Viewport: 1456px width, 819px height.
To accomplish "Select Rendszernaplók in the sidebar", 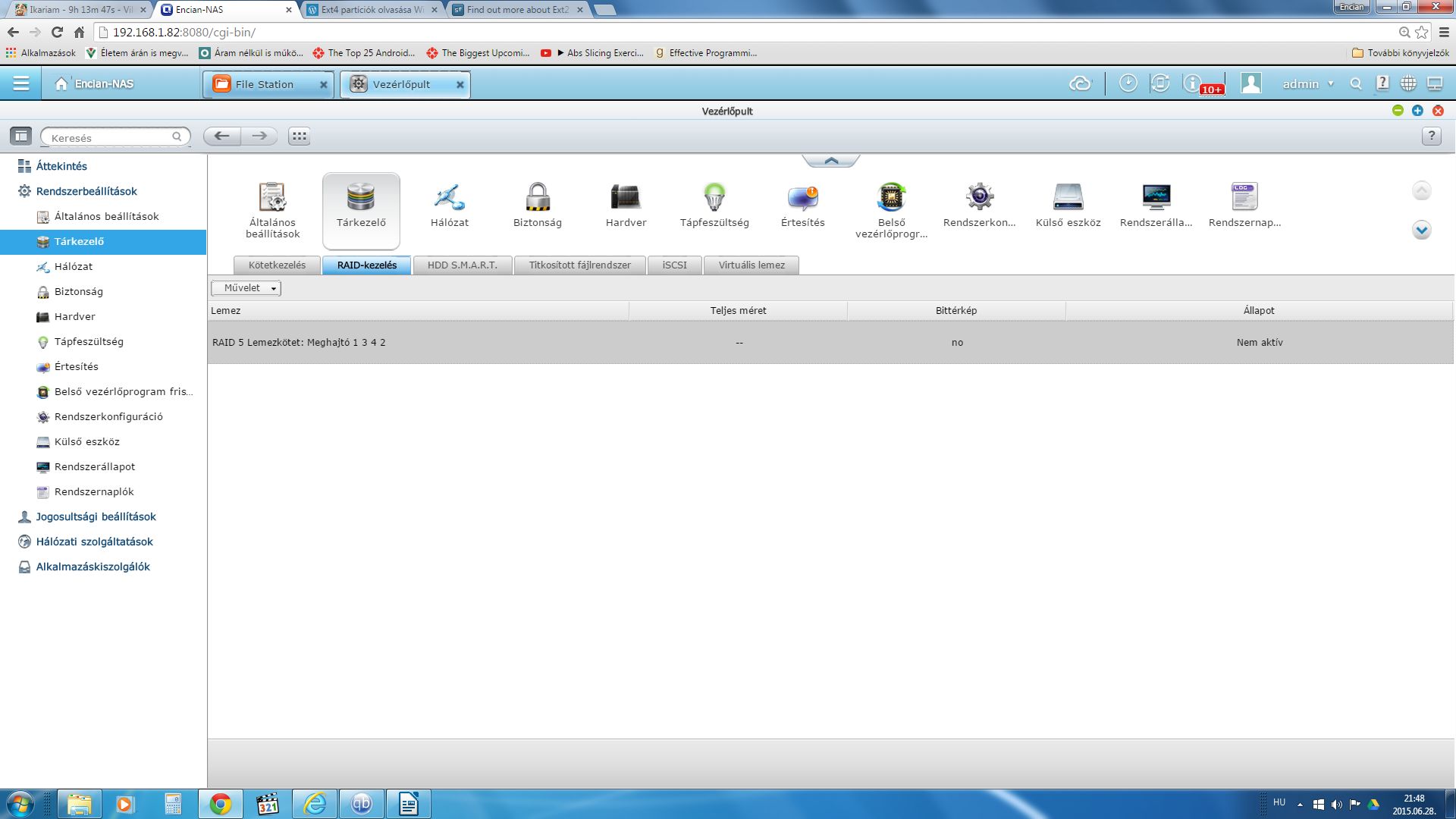I will point(94,492).
